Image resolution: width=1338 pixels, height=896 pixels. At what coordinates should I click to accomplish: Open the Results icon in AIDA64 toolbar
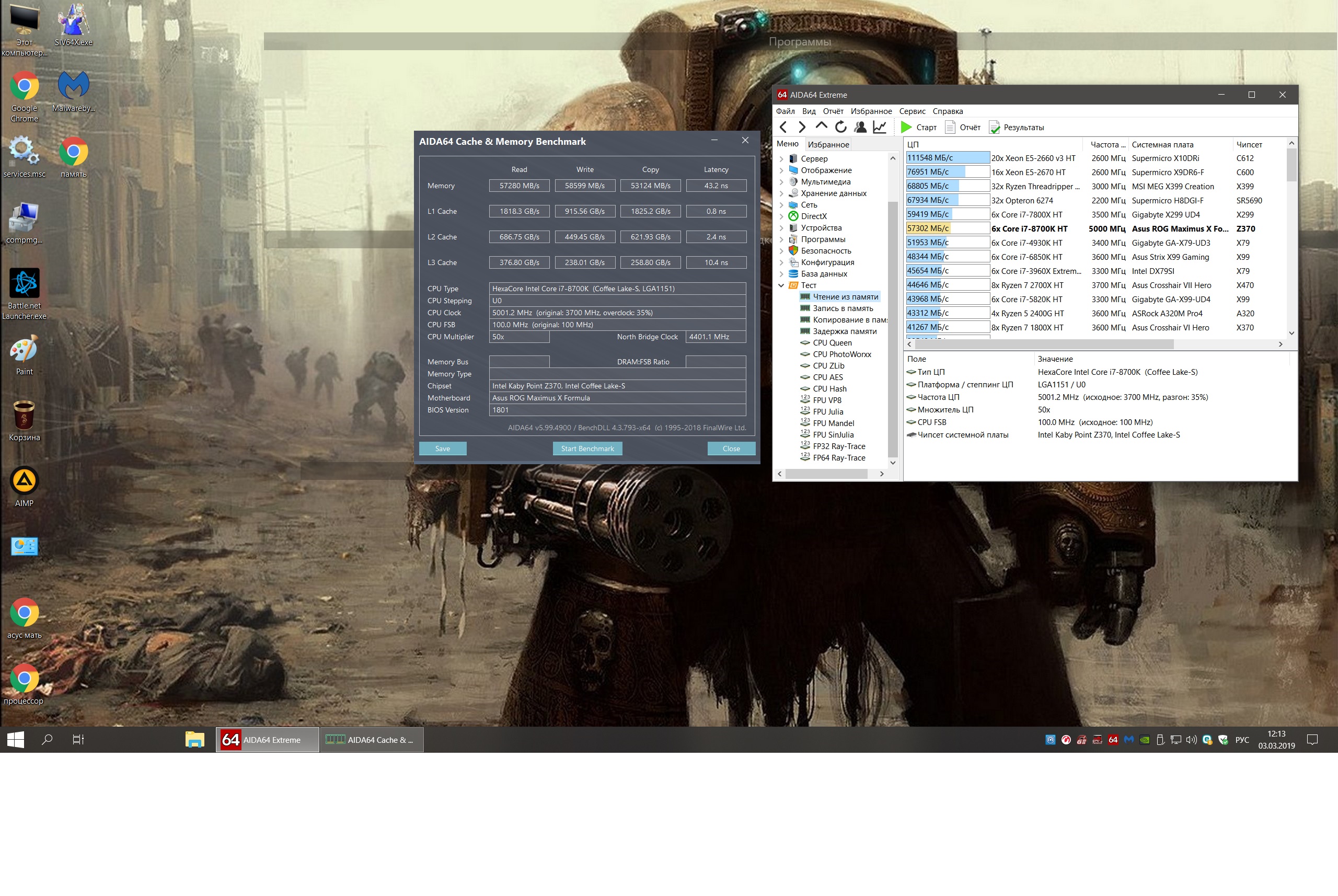click(995, 128)
